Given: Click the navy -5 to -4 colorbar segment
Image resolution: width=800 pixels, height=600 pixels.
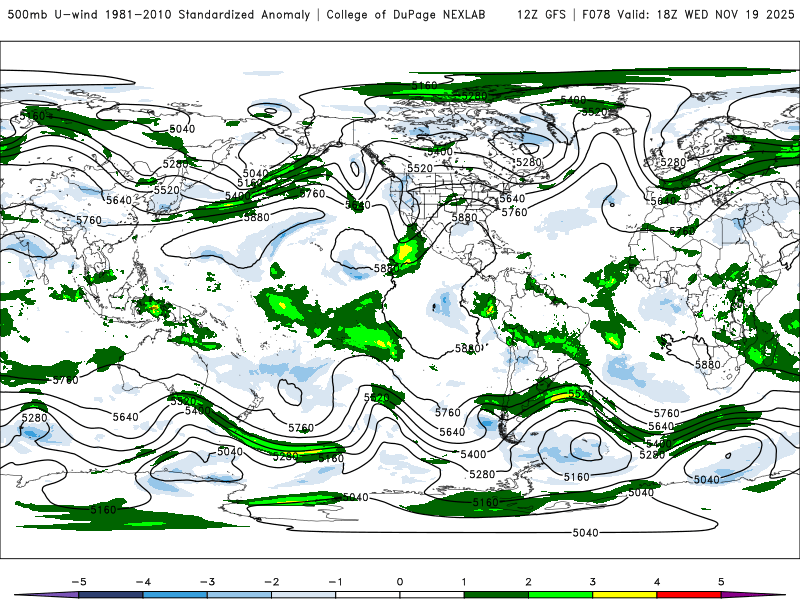Looking at the screenshot, I should pyautogui.click(x=111, y=595).
